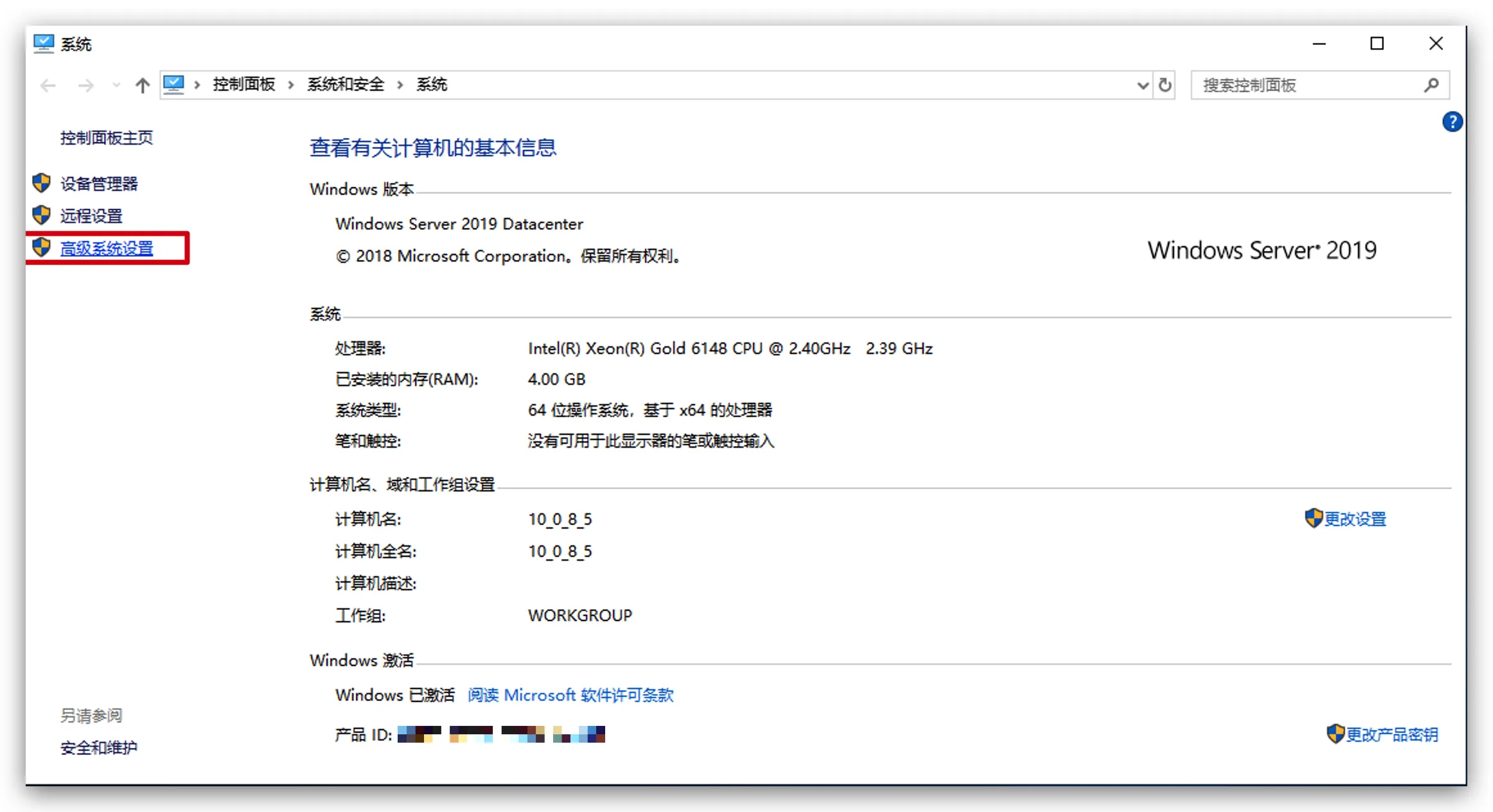Screen dimensions: 1493x812
Task: Click the Windows Server 2019 logo
Action: (x=1262, y=251)
